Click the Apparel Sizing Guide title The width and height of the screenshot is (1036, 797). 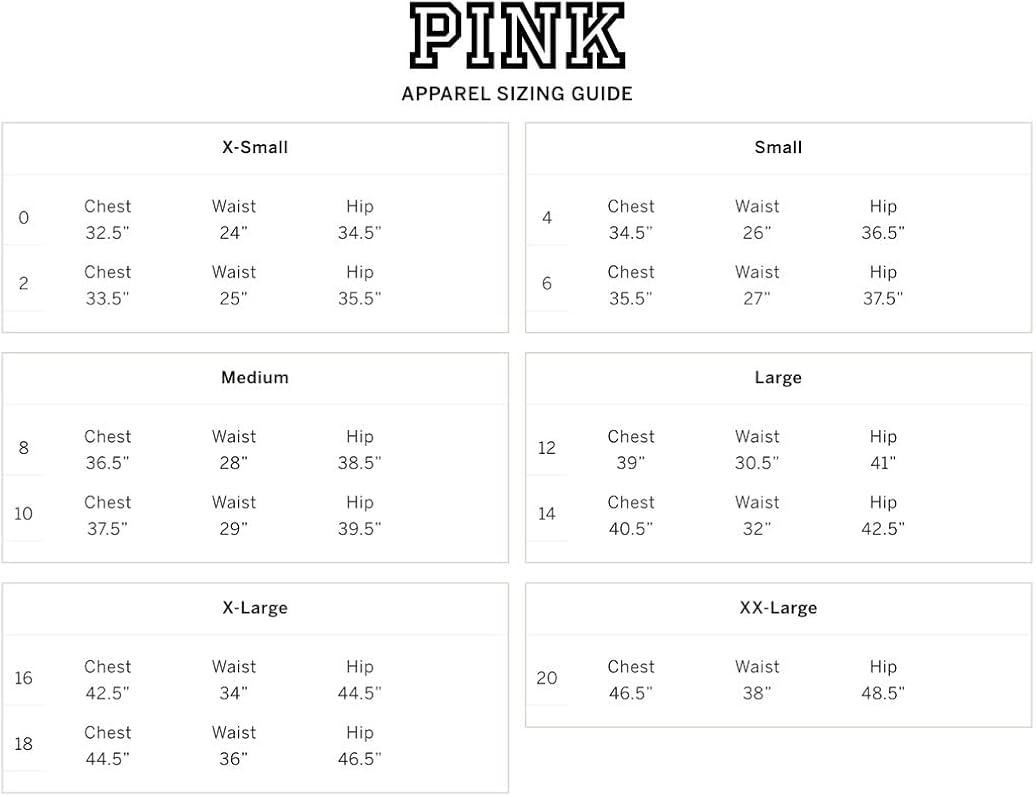517,94
